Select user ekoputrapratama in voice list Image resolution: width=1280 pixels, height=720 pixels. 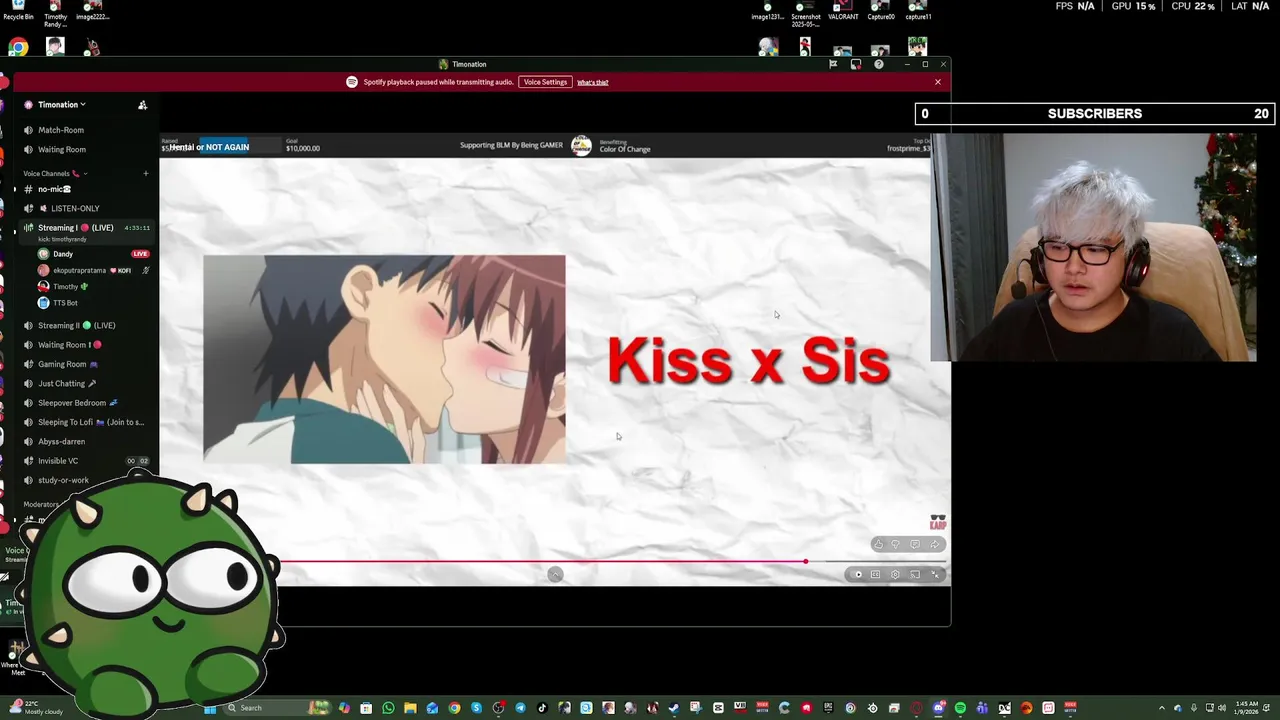(x=92, y=270)
